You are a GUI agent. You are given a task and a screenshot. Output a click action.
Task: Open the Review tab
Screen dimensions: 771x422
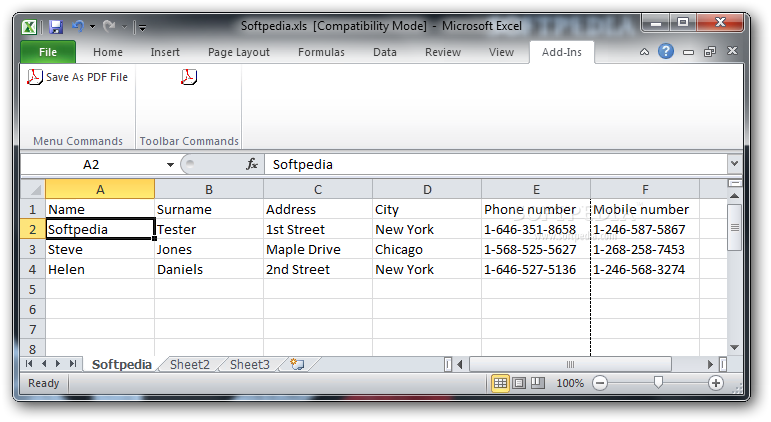443,52
